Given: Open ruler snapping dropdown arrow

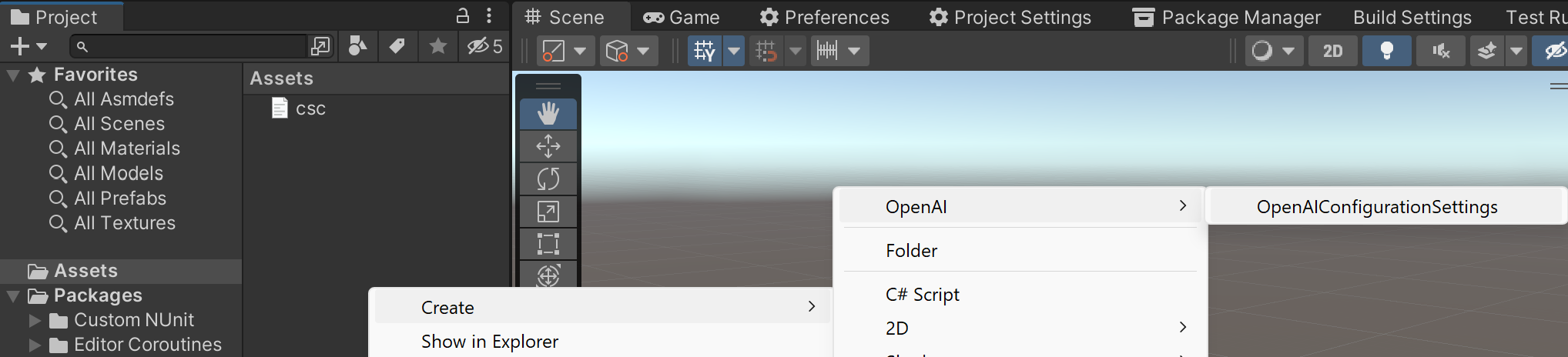Looking at the screenshot, I should click(855, 51).
